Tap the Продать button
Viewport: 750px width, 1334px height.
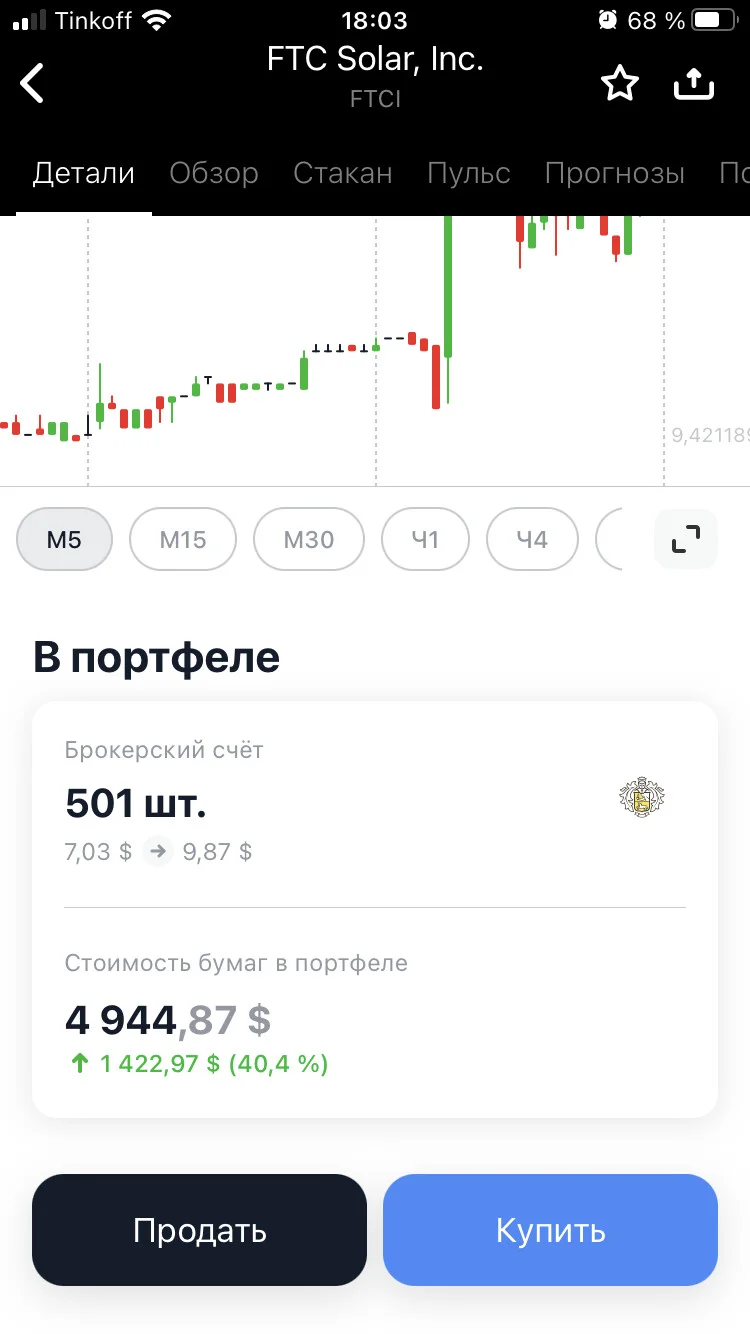[x=200, y=1230]
